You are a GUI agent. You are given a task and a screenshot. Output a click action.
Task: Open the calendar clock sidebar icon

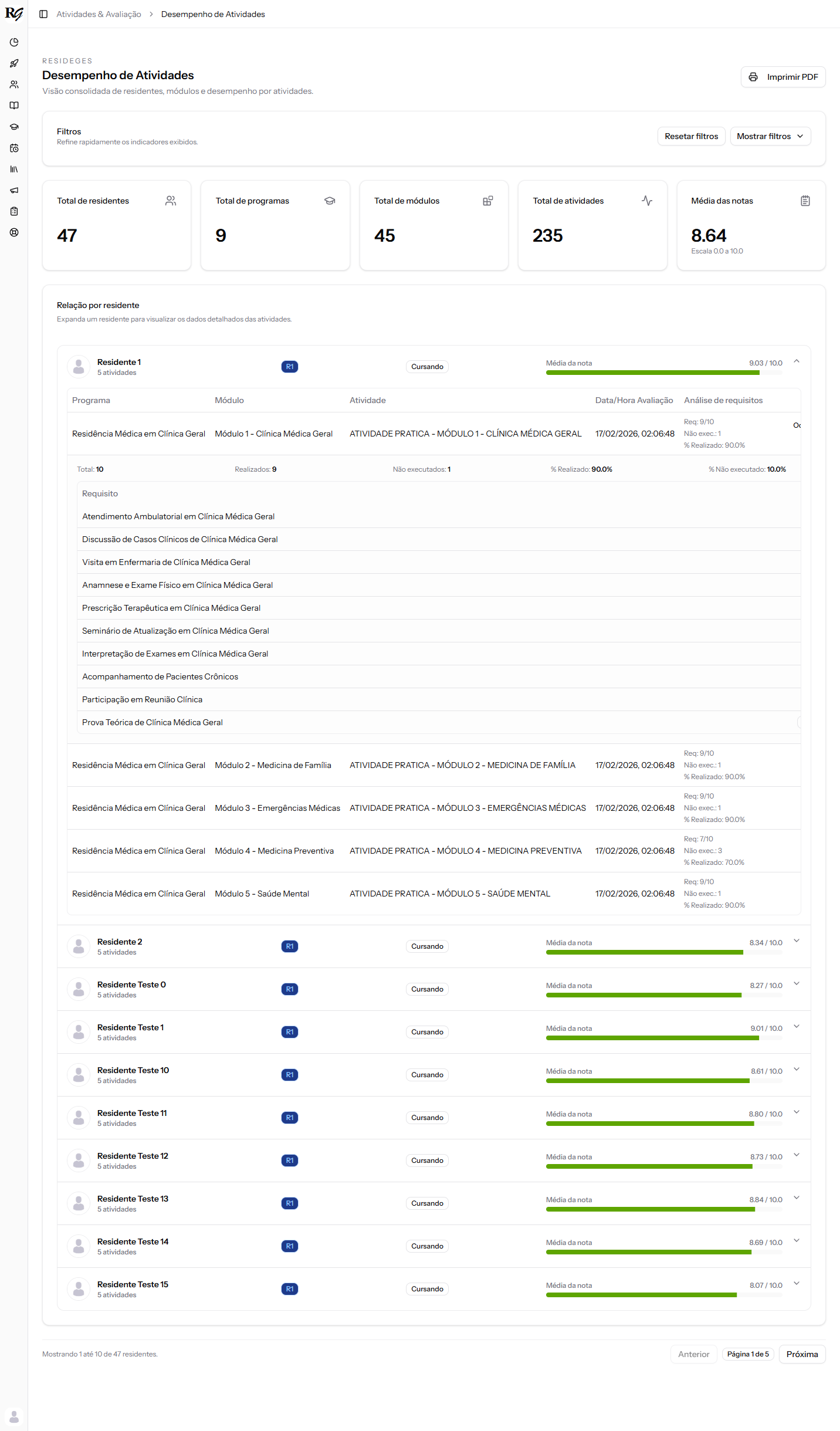(x=14, y=148)
